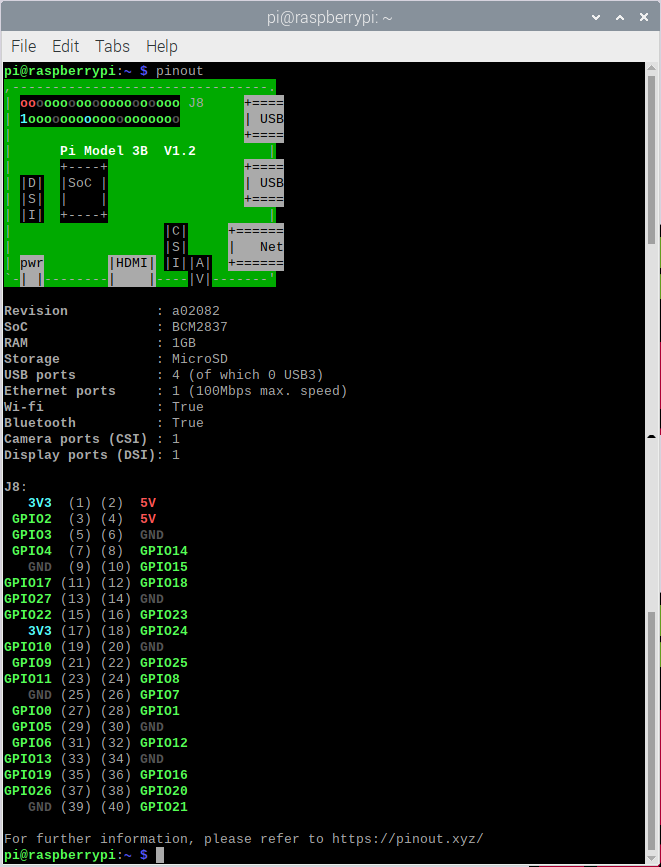Click the SoC box in board diagram
Image resolution: width=661 pixels, height=867 pixels.
pyautogui.click(x=84, y=191)
